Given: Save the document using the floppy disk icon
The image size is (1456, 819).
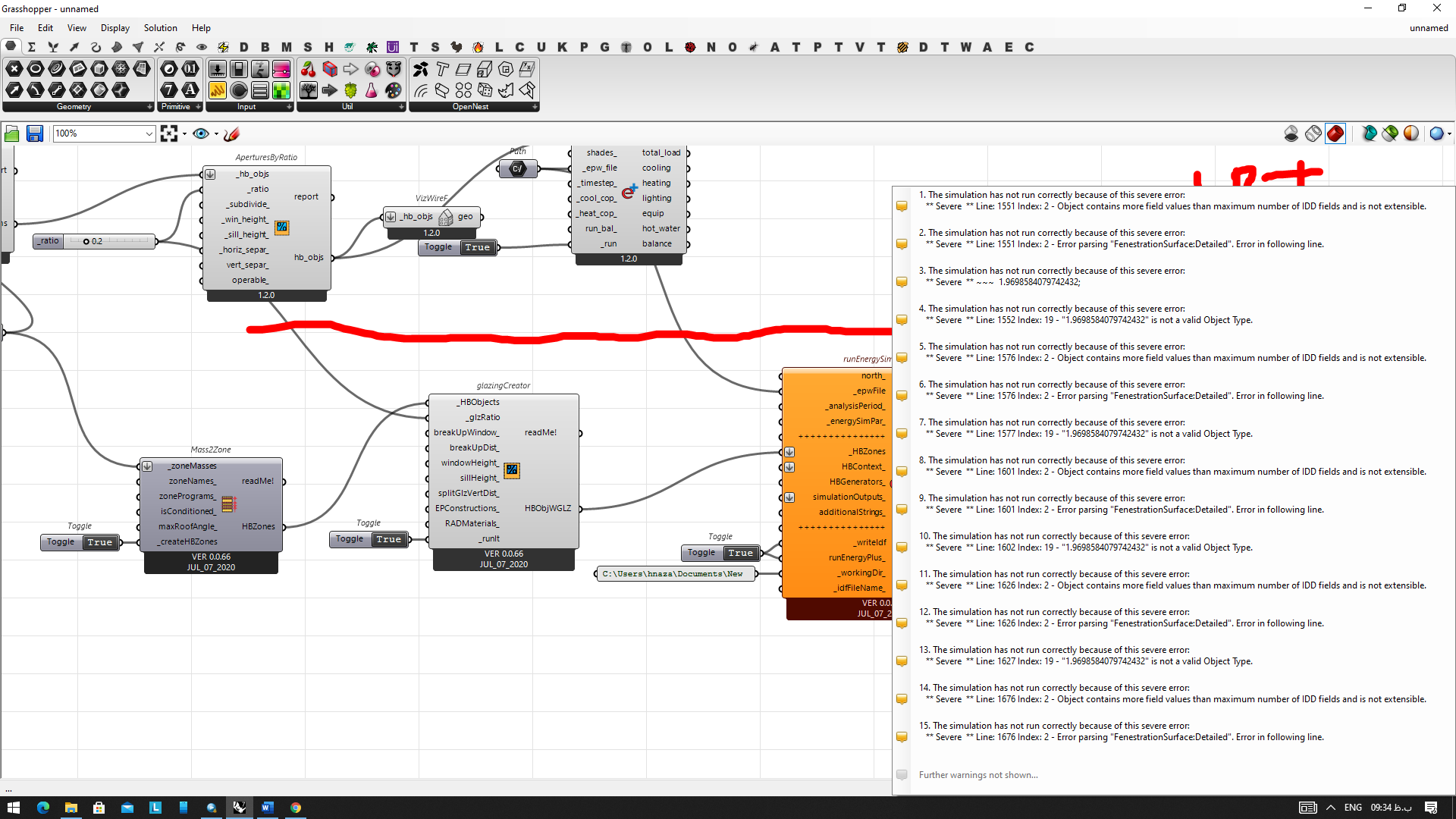Looking at the screenshot, I should click(35, 133).
